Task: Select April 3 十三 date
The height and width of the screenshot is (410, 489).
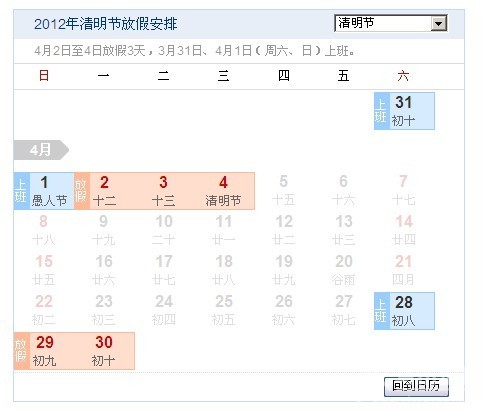Action: pyautogui.click(x=163, y=191)
